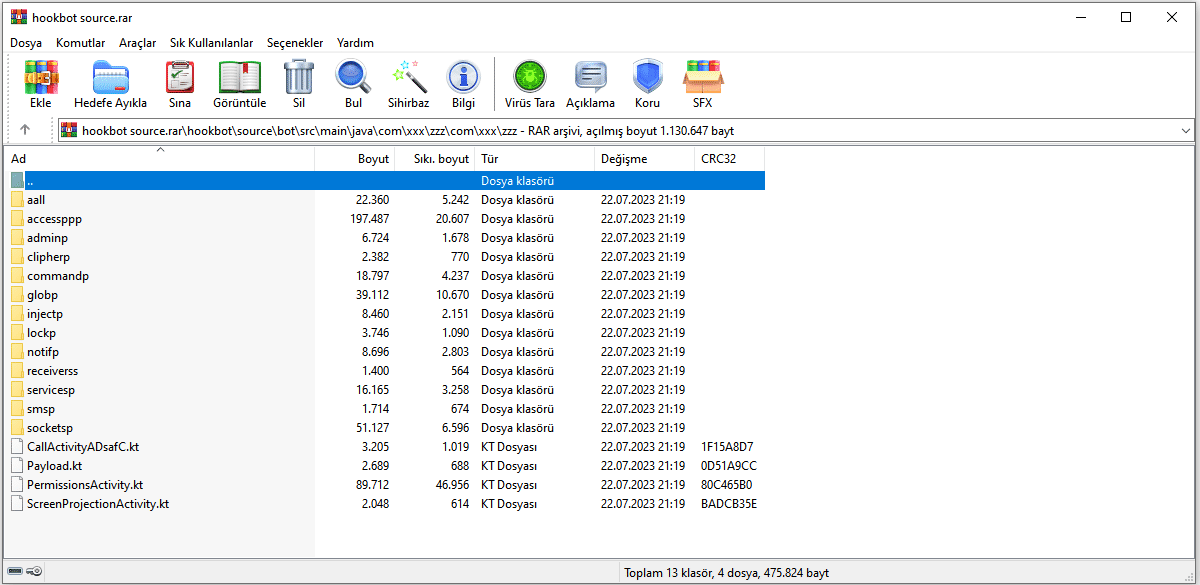Open the Seçenekler menu
The width and height of the screenshot is (1200, 585).
coord(295,43)
